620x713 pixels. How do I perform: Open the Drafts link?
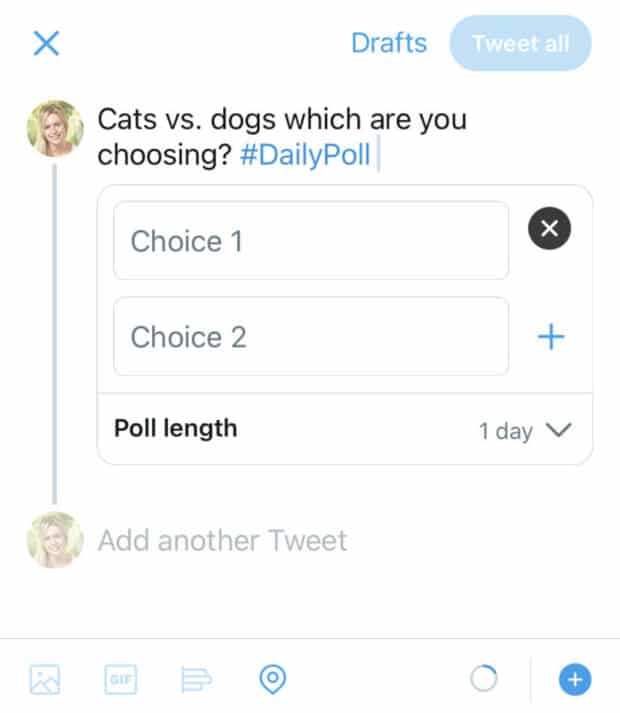[x=388, y=43]
